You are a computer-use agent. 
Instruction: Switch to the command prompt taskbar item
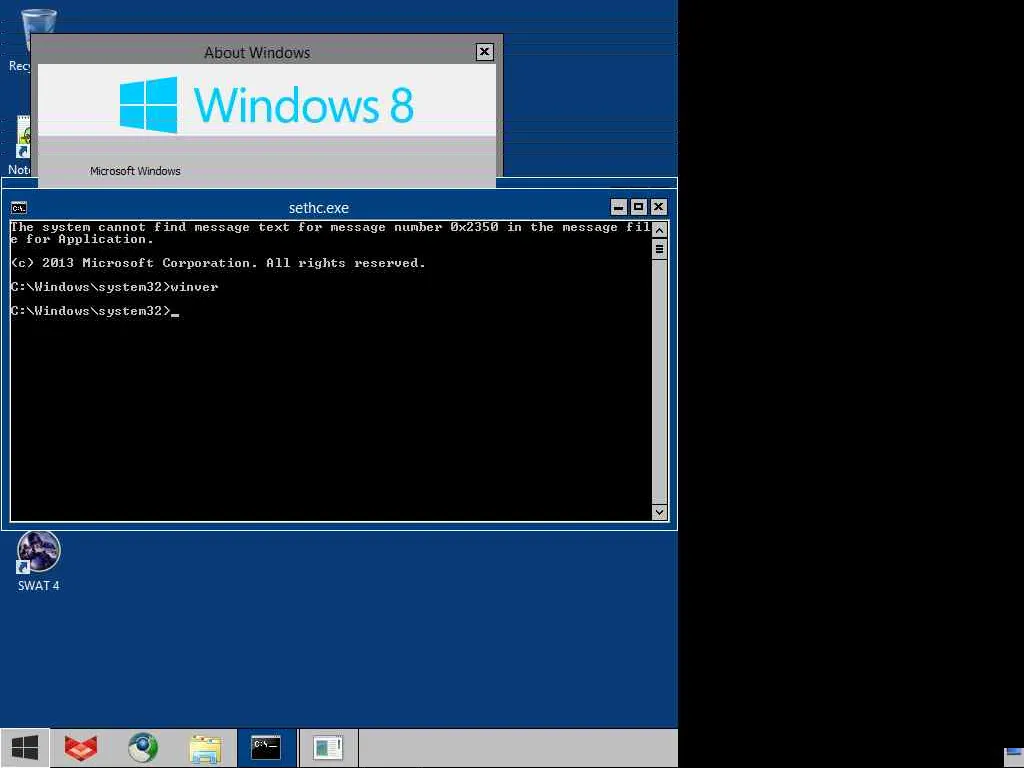pos(266,748)
